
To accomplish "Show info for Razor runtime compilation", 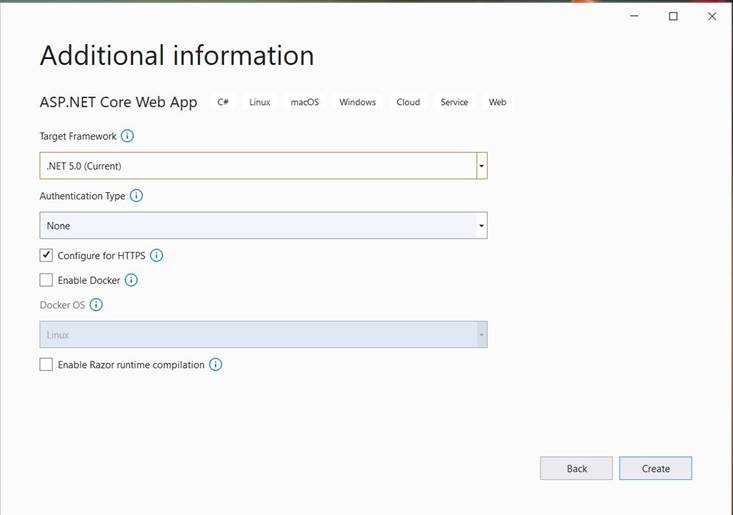I will pyautogui.click(x=216, y=365).
